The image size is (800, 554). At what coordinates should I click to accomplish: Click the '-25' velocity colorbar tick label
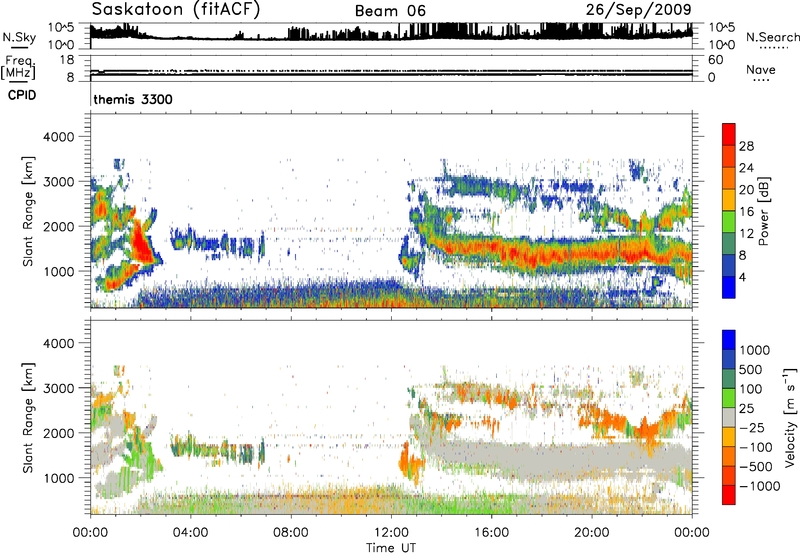[752, 427]
